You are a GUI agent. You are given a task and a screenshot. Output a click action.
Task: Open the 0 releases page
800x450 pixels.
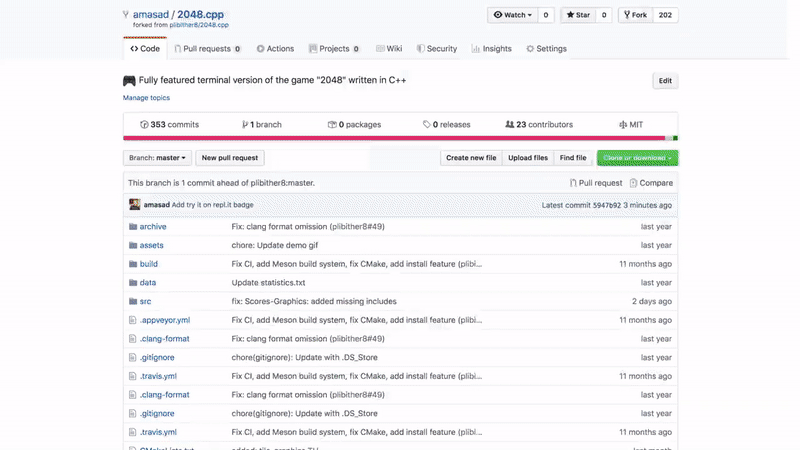(446, 124)
